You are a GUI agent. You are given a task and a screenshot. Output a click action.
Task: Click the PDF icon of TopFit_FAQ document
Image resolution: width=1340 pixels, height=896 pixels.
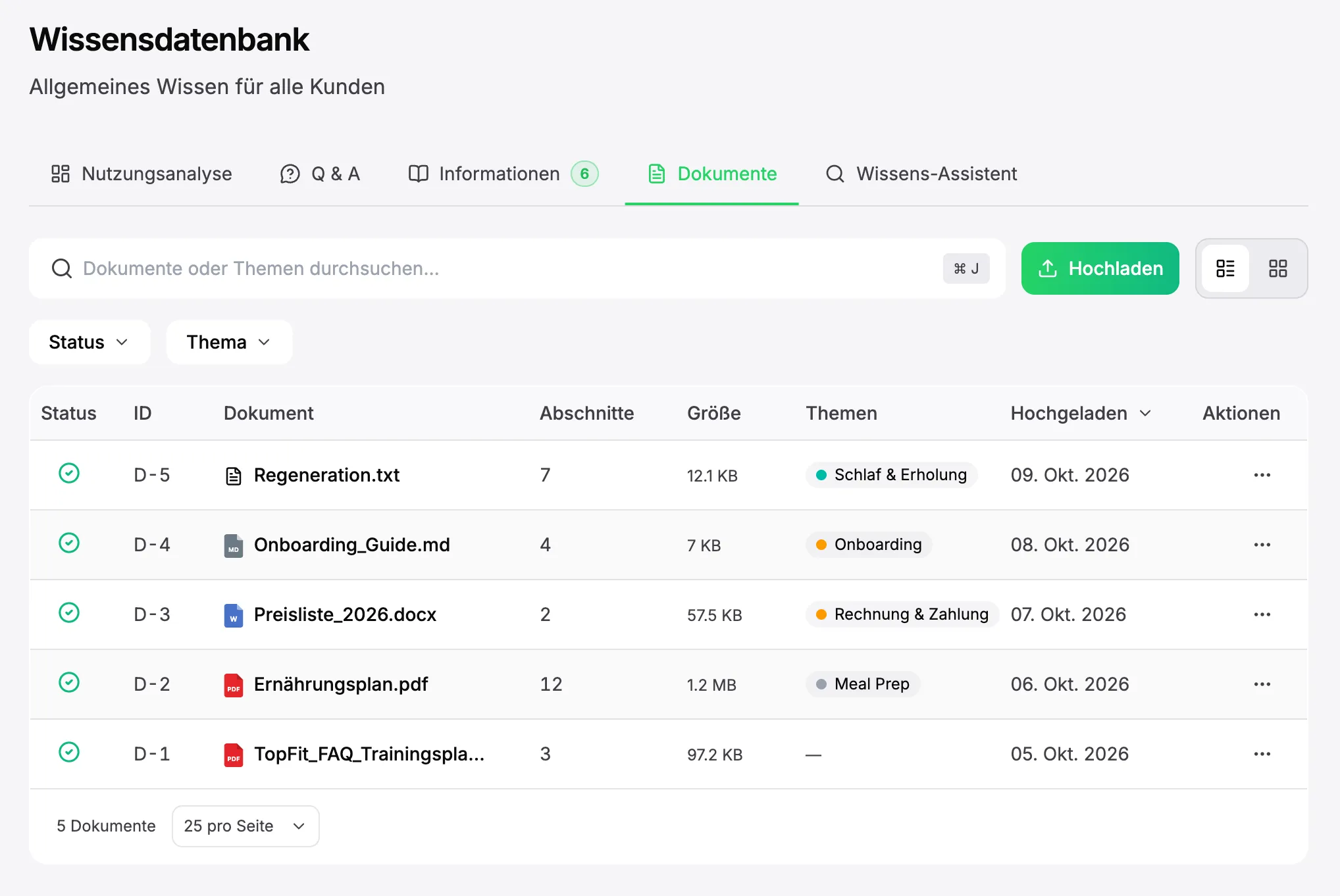pos(234,755)
